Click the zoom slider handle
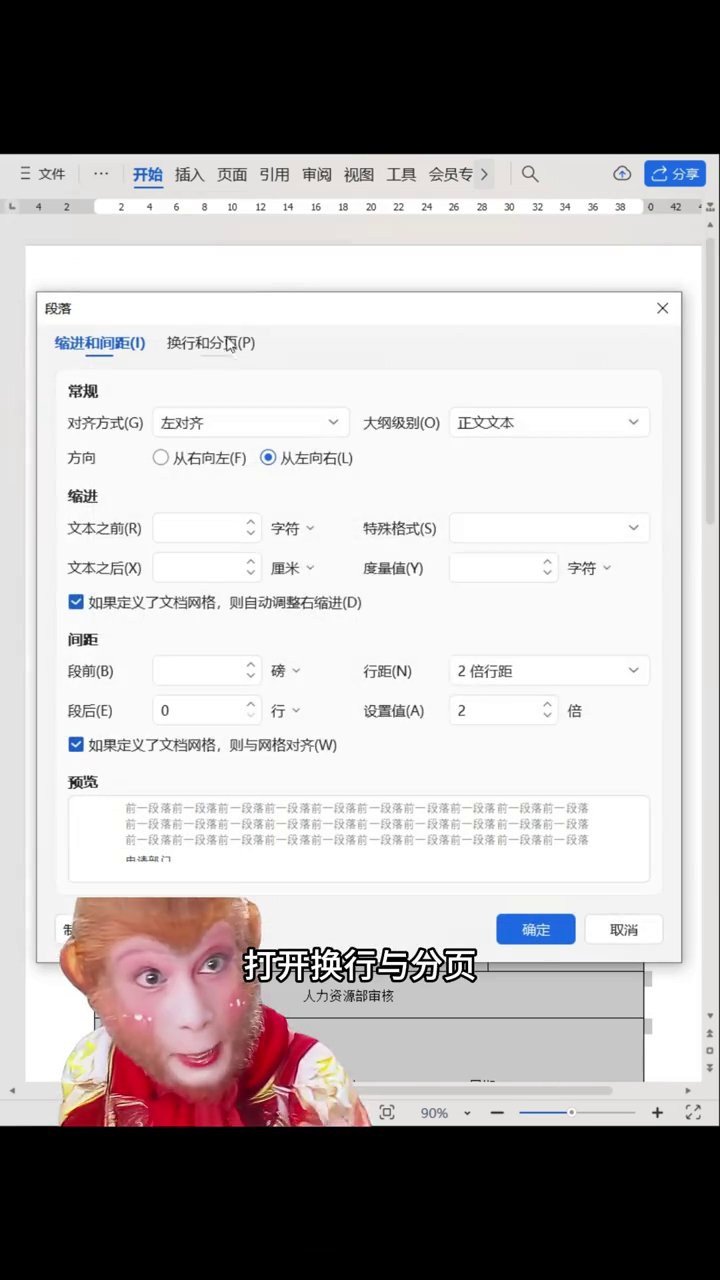 571,1112
